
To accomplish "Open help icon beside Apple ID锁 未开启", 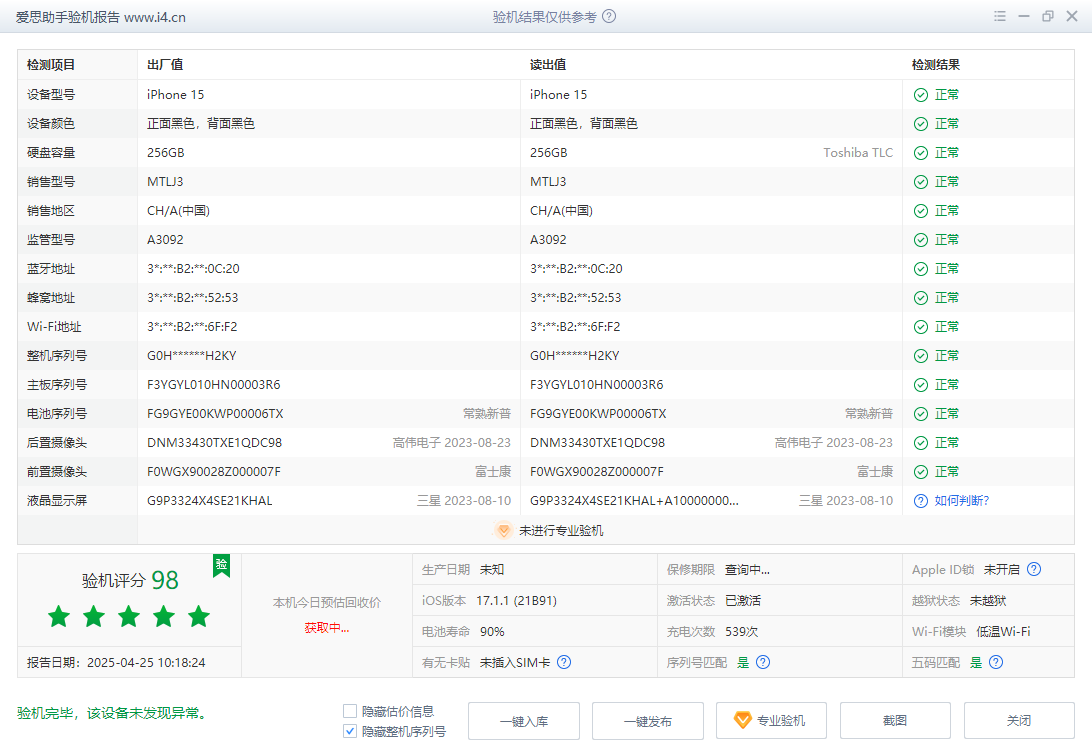I will coord(1034,569).
